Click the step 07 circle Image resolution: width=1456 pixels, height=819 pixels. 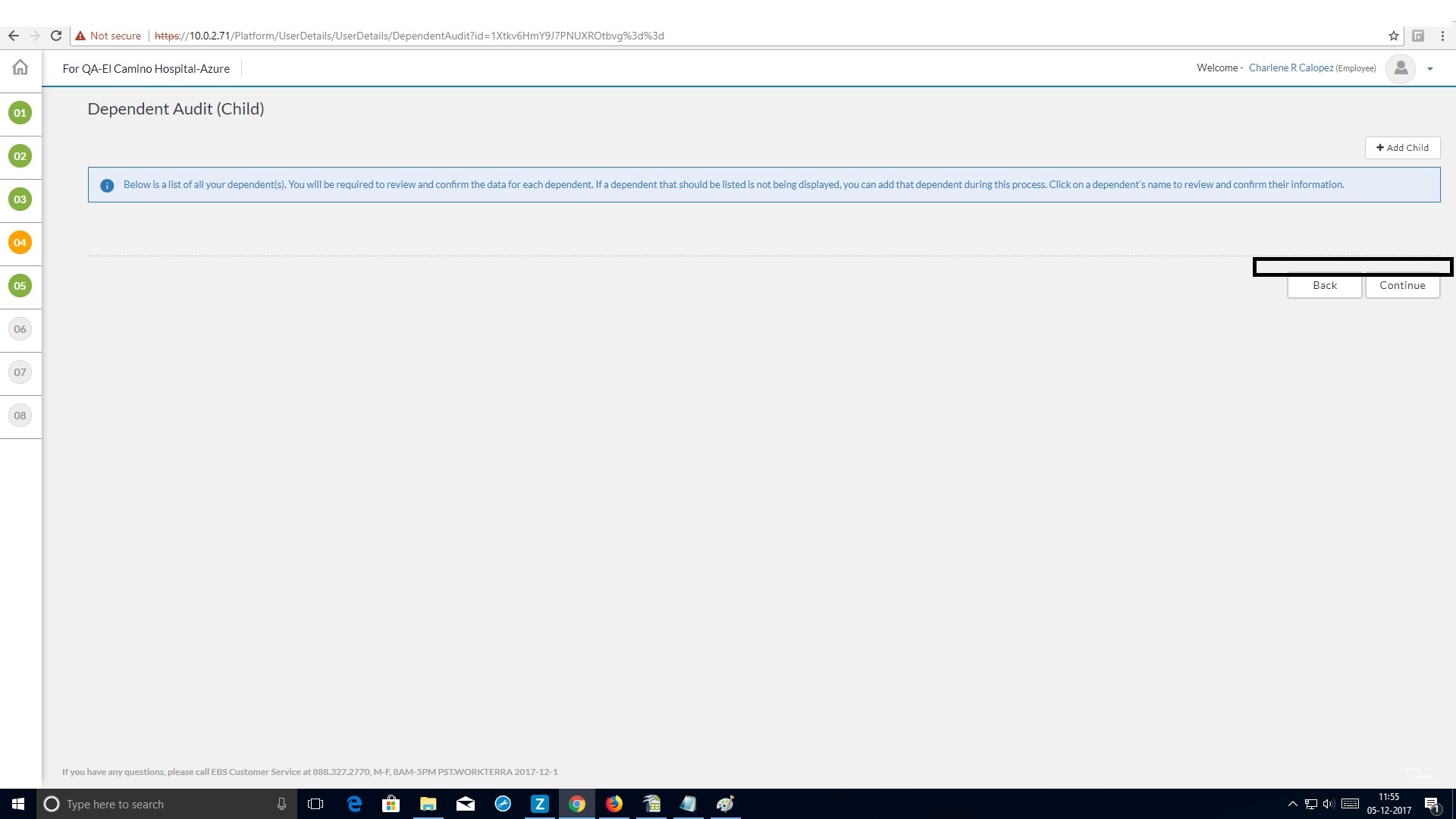coord(20,372)
